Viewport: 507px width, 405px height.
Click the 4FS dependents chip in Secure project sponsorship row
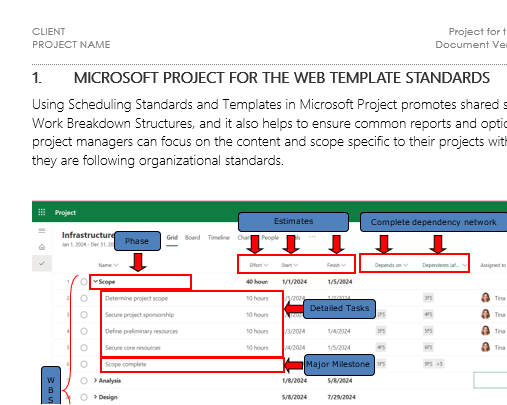coord(428,314)
